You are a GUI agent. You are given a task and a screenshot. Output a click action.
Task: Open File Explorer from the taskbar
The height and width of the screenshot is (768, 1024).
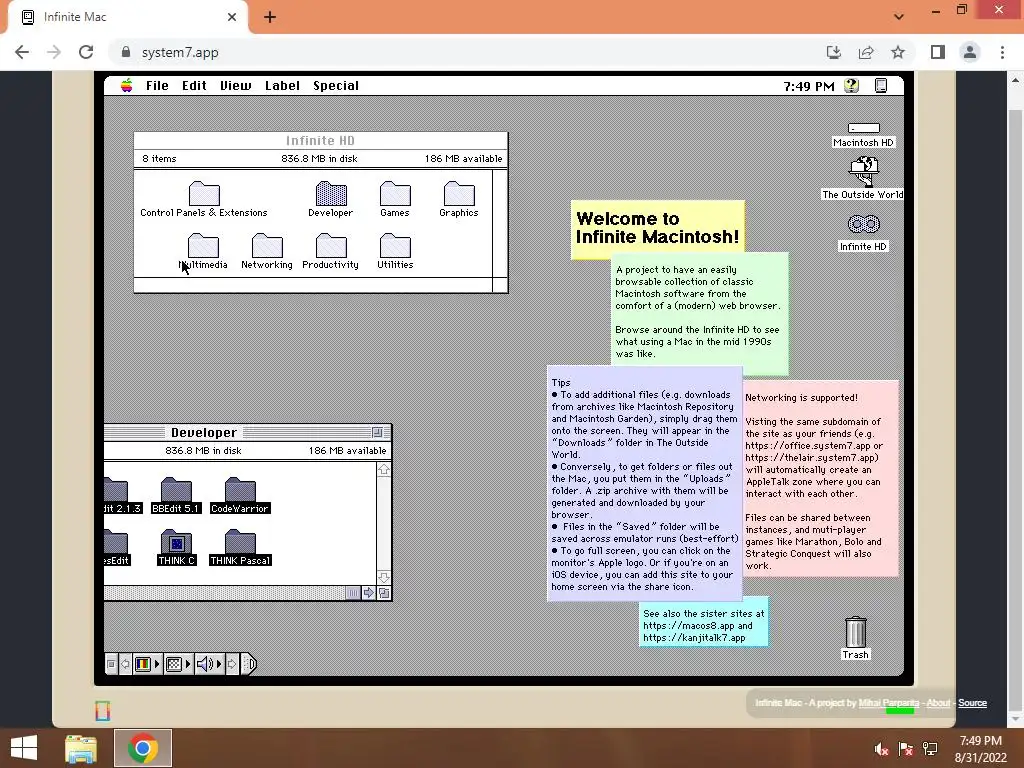pos(81,748)
